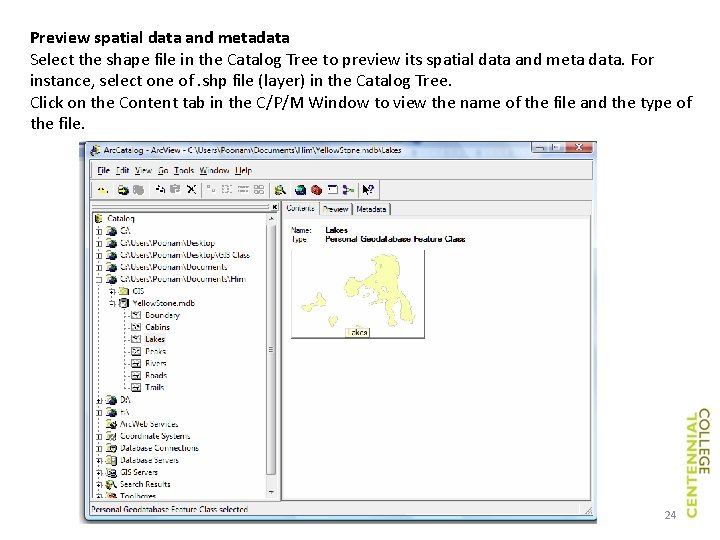The width and height of the screenshot is (720, 540).
Task: Click the YellowStone.mdb database icon
Action: (x=124, y=303)
